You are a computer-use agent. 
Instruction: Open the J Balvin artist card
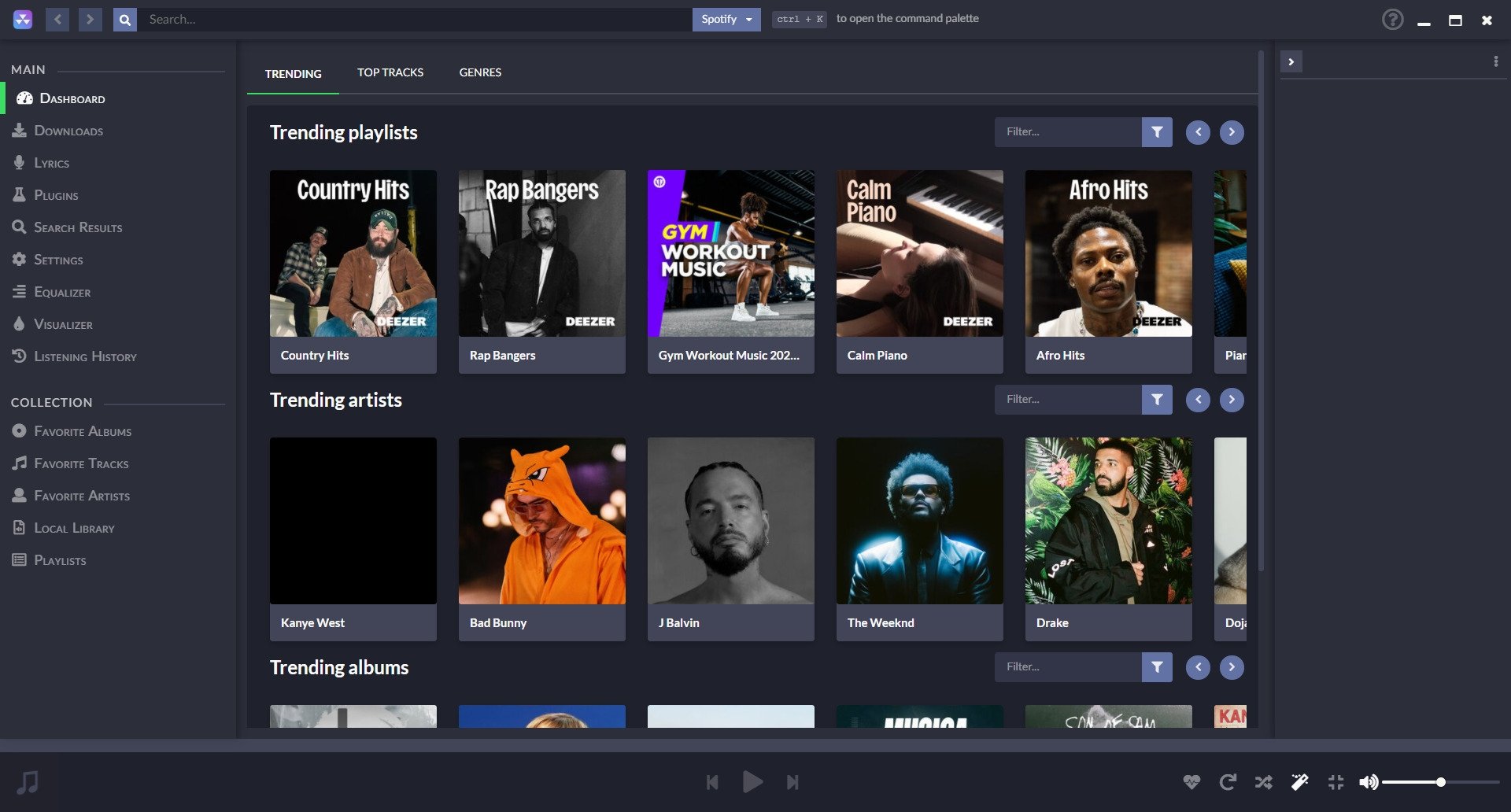tap(731, 539)
